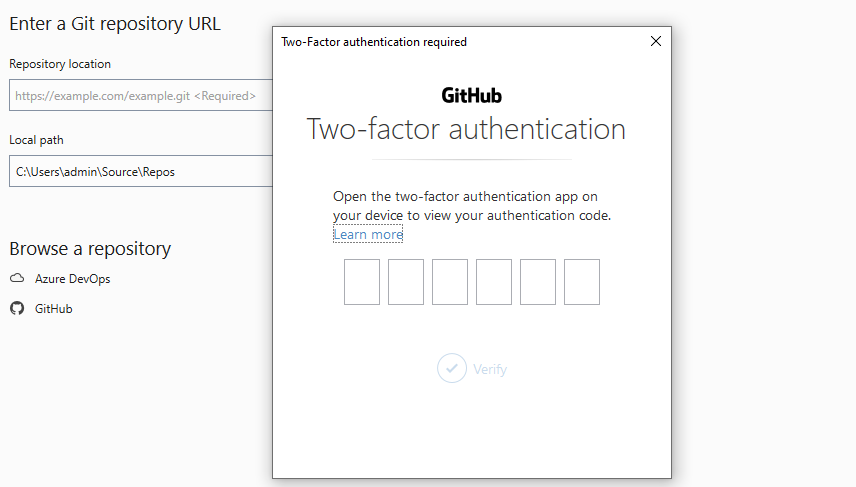The width and height of the screenshot is (856, 487).
Task: Select the sixth authentication code digit box
Action: click(x=582, y=282)
